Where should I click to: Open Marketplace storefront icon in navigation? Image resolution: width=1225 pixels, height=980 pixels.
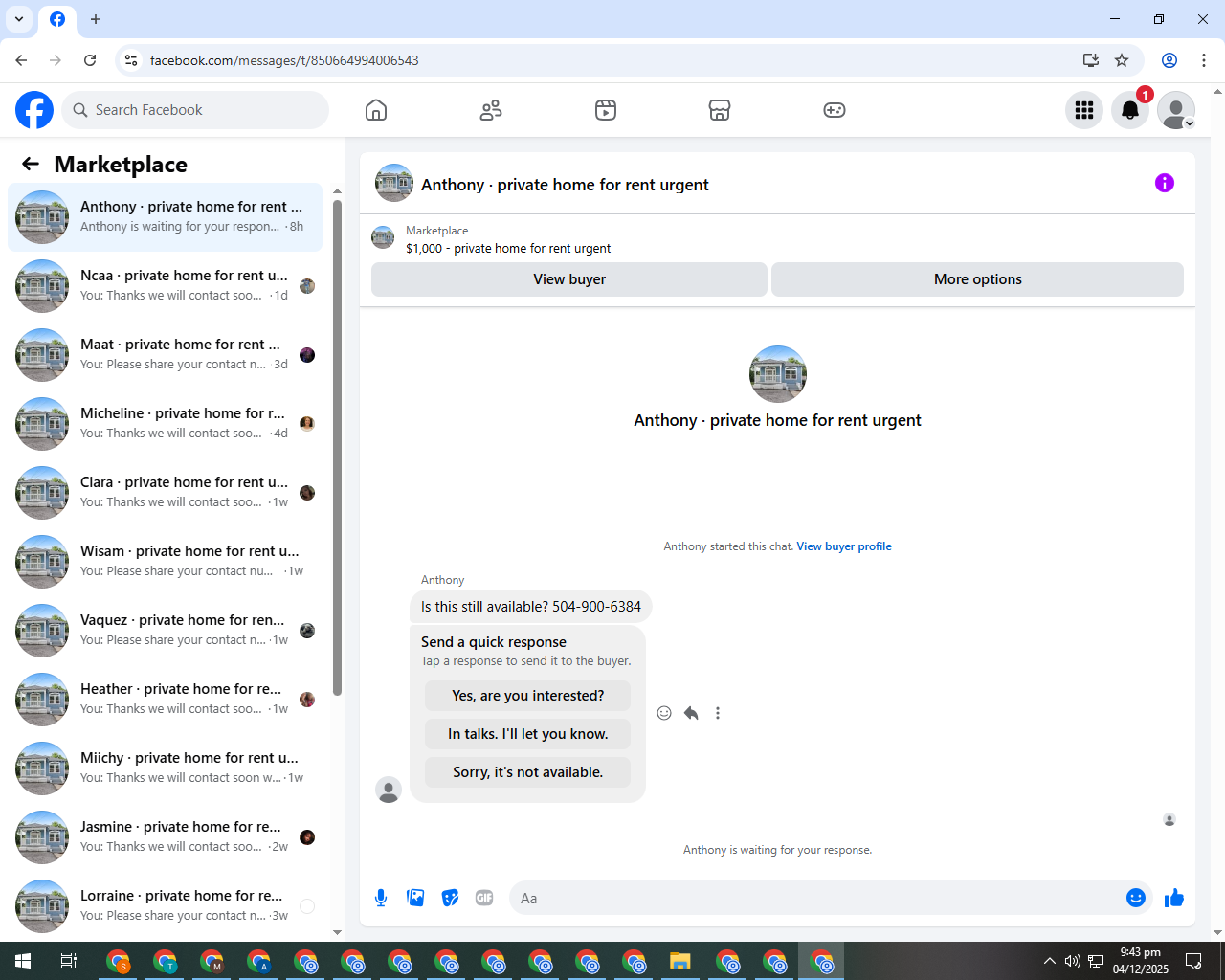[720, 110]
